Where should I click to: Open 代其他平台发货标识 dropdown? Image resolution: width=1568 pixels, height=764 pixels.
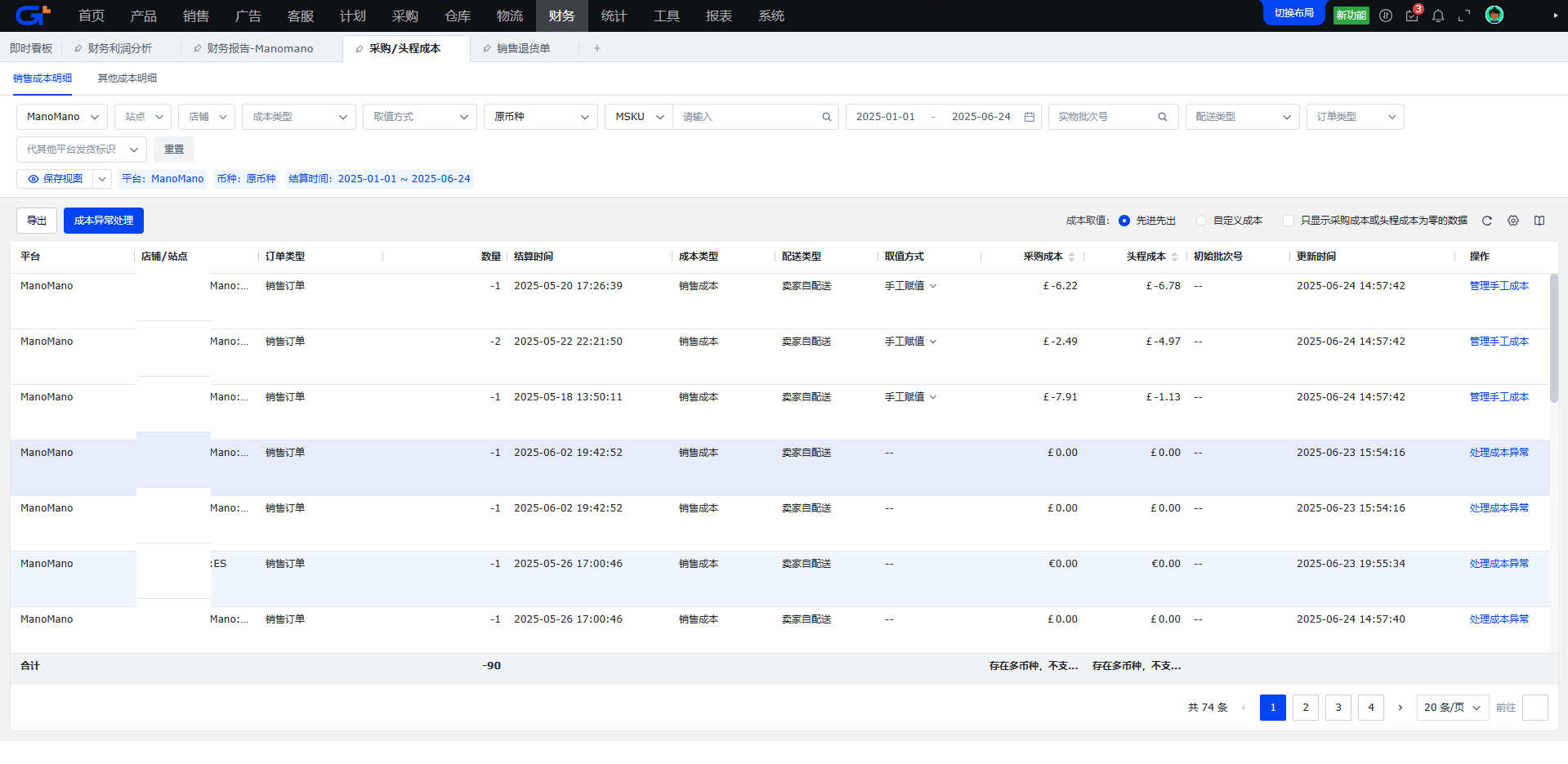pos(82,150)
